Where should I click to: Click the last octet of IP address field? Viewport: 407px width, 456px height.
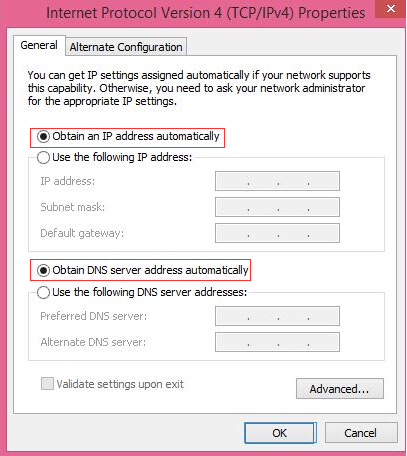(x=324, y=181)
